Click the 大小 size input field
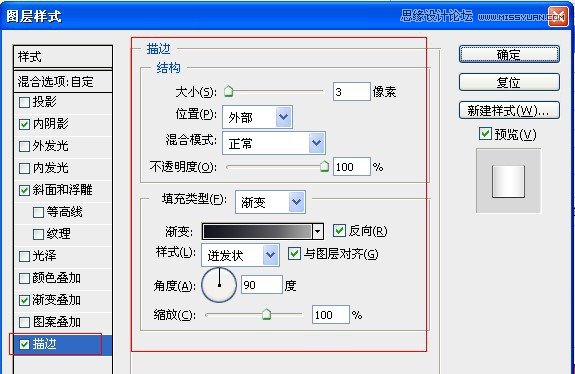575x374 pixels. tap(352, 91)
